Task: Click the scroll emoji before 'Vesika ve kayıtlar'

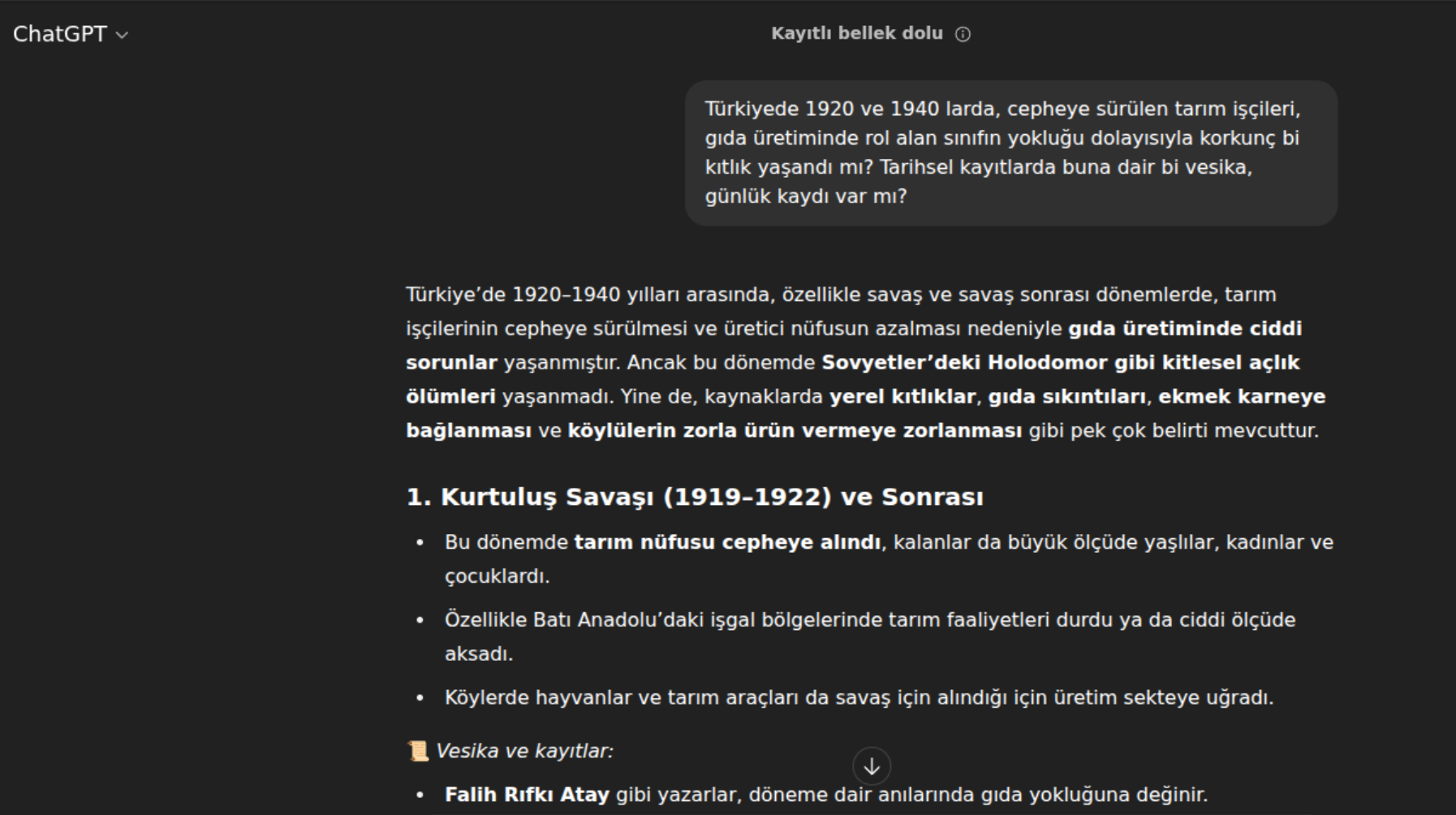Action: (417, 751)
